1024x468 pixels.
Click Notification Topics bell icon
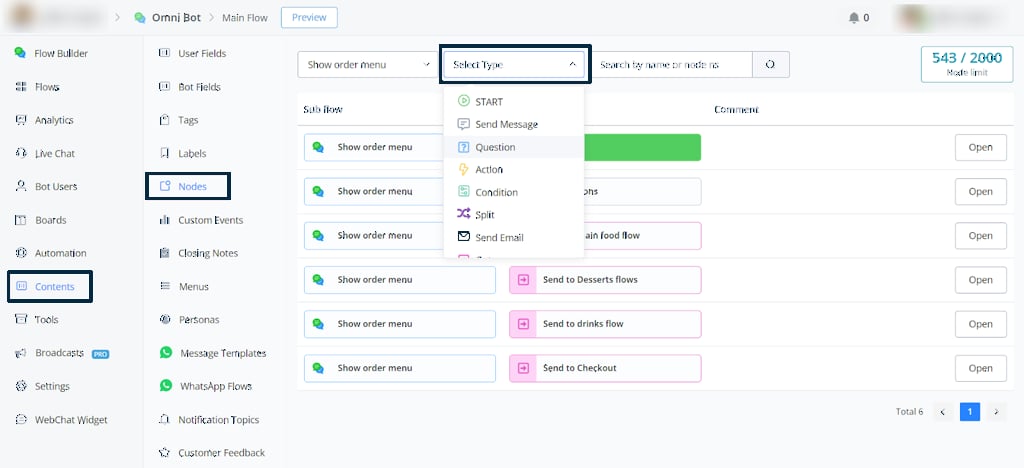(165, 420)
